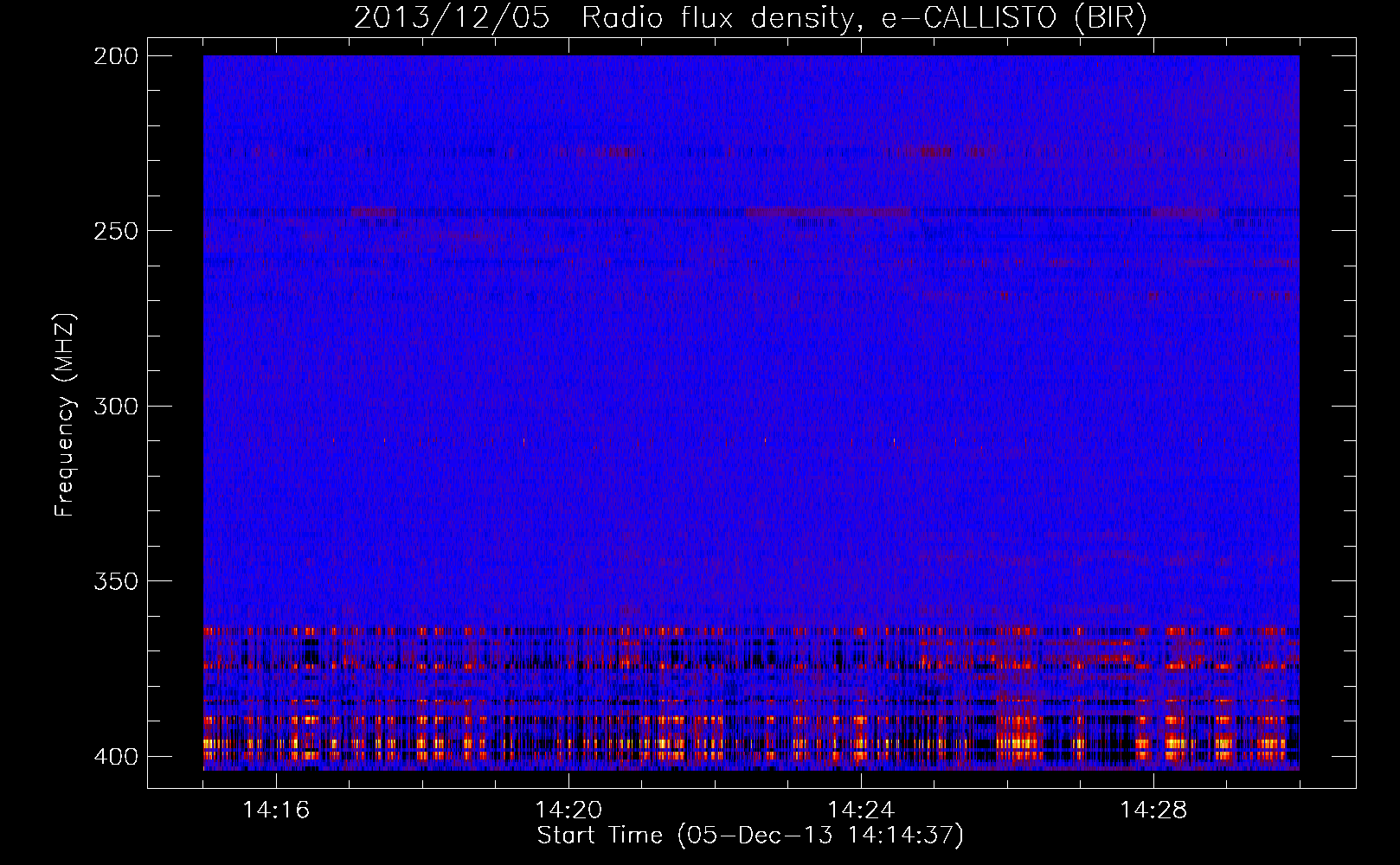
Task: Click the 14:20 time tick label
Action: tap(568, 811)
